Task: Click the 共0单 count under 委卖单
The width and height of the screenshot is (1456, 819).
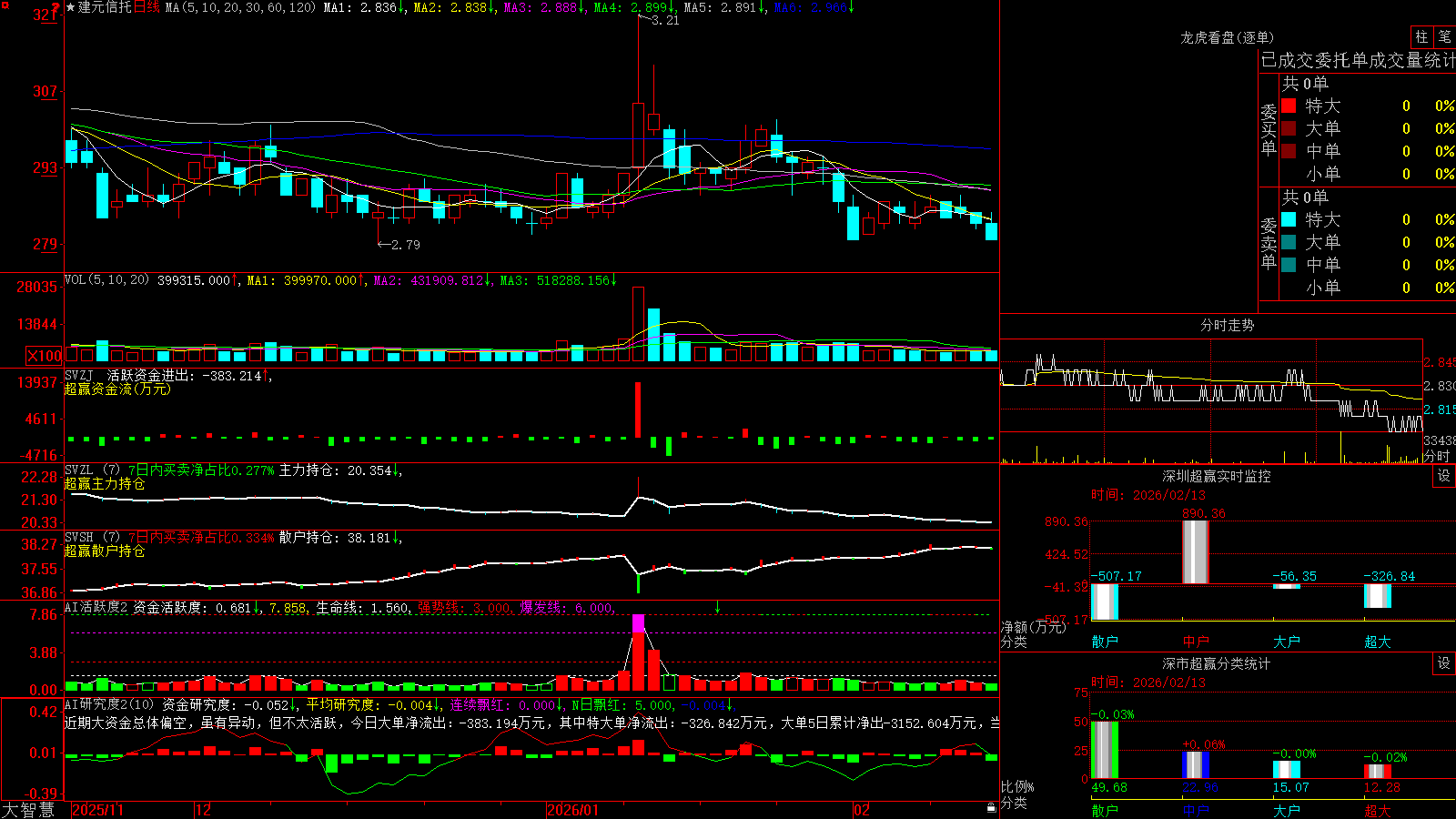Action: pos(1305,197)
